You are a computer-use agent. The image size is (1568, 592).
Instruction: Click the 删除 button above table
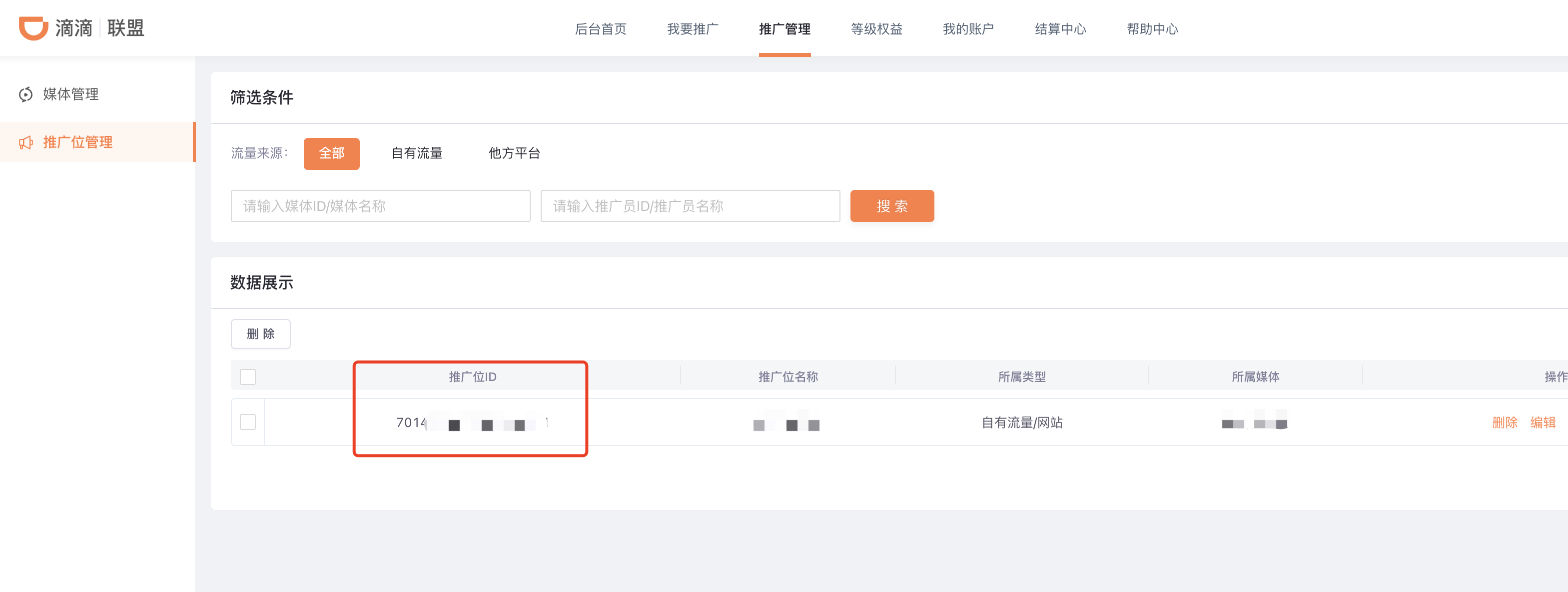coord(260,334)
